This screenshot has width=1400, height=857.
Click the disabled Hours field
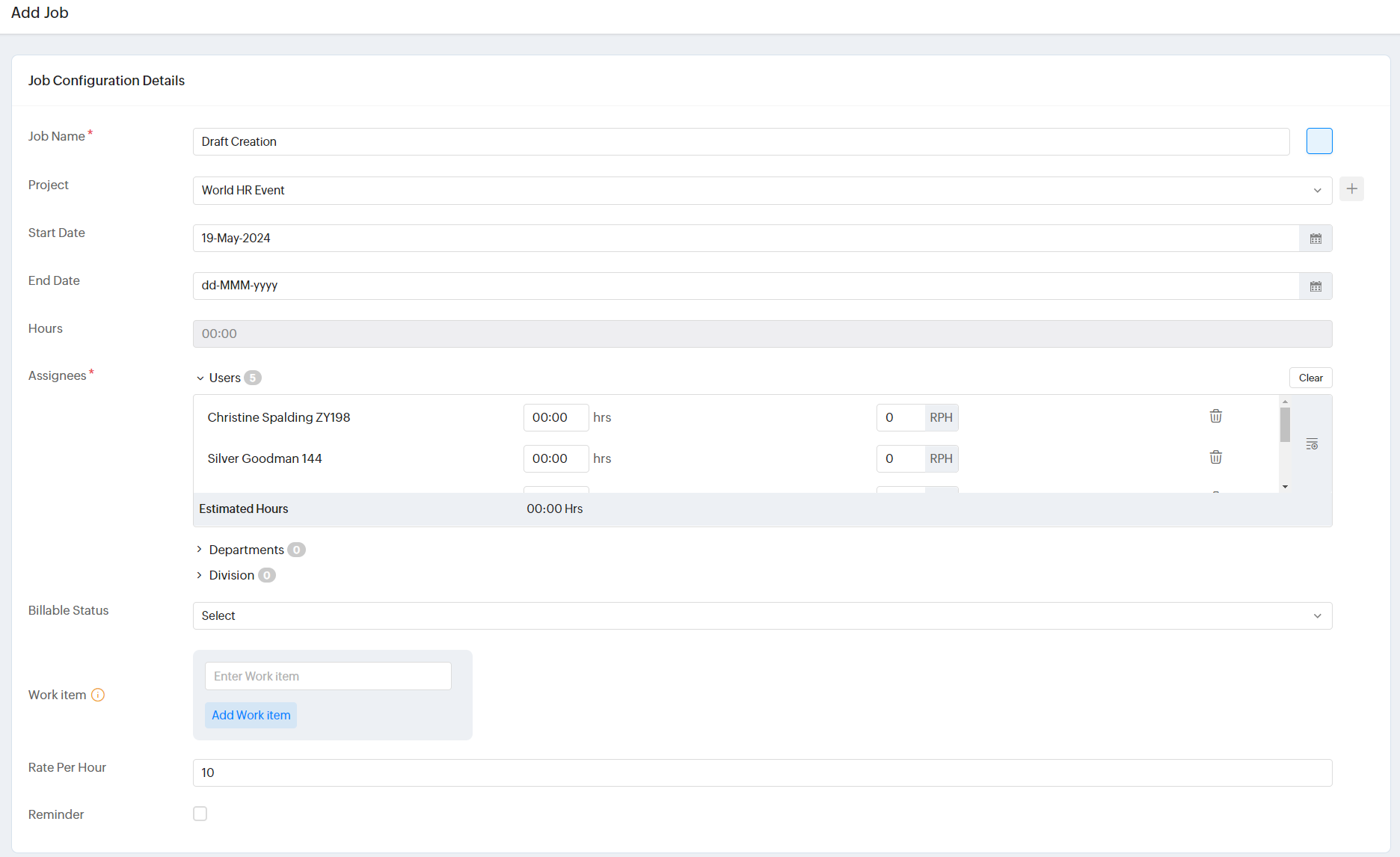pos(762,334)
